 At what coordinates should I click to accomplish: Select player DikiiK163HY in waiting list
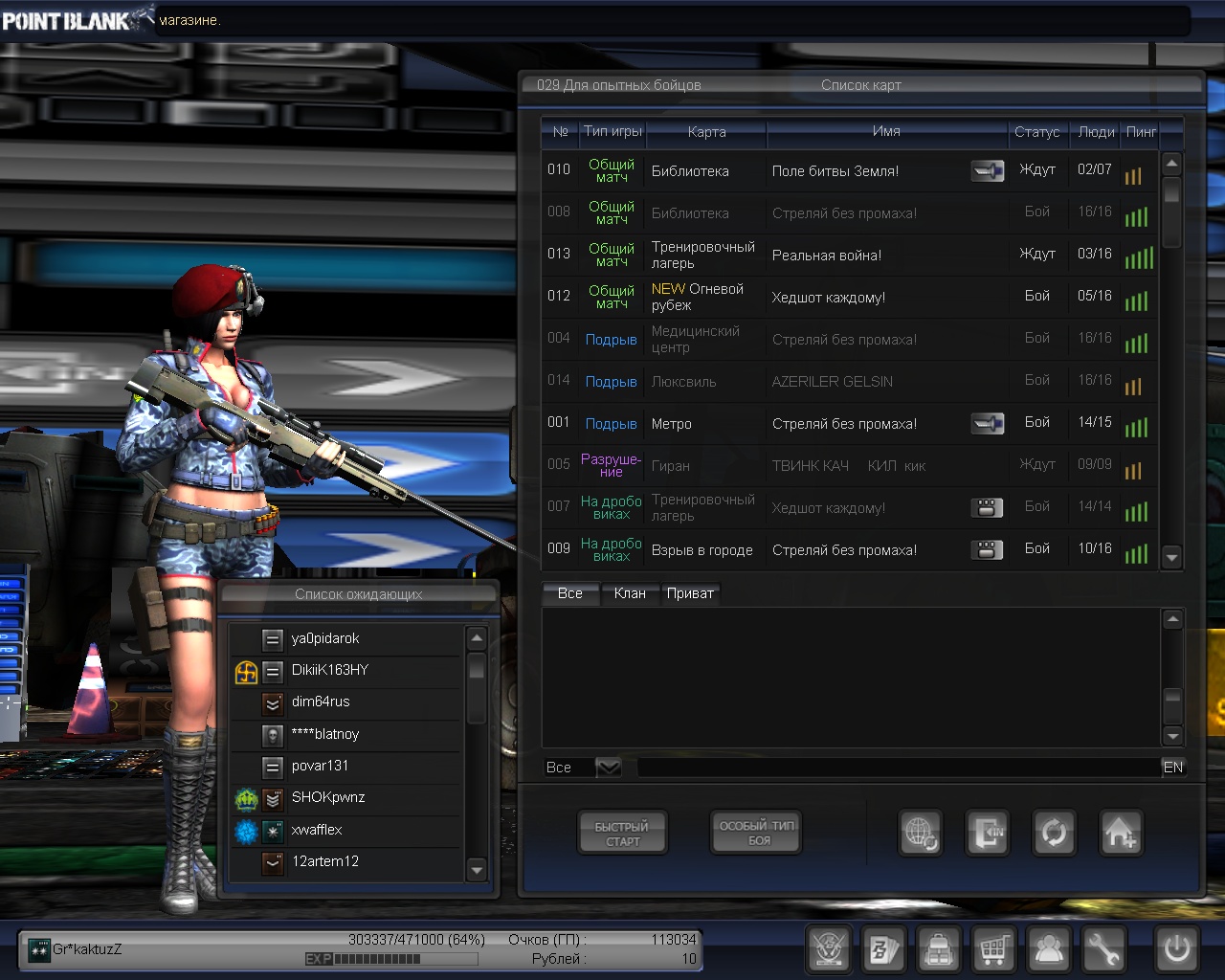tap(346, 671)
